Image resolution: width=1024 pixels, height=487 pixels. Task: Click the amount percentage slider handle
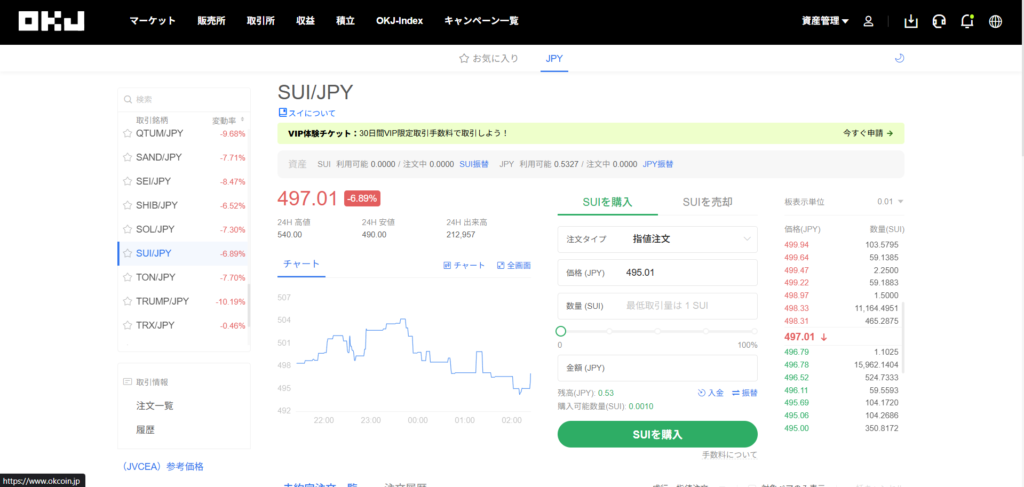coord(561,331)
